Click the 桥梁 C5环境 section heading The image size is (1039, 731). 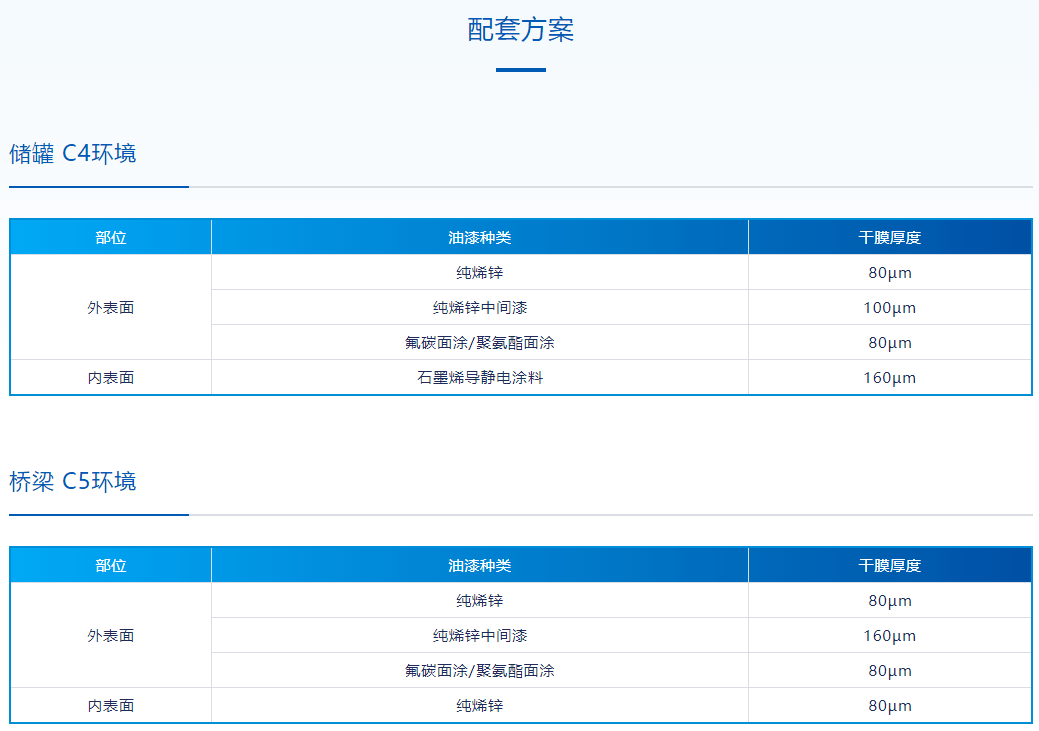pos(73,482)
